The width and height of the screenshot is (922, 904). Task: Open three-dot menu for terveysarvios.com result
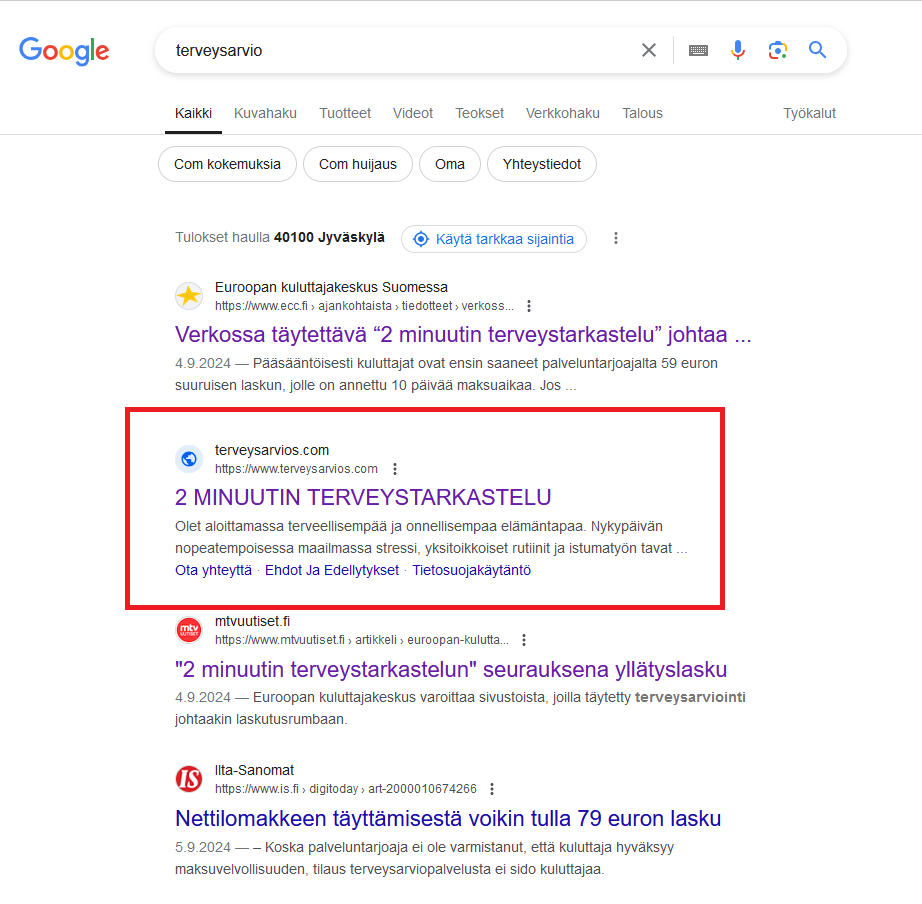point(395,469)
